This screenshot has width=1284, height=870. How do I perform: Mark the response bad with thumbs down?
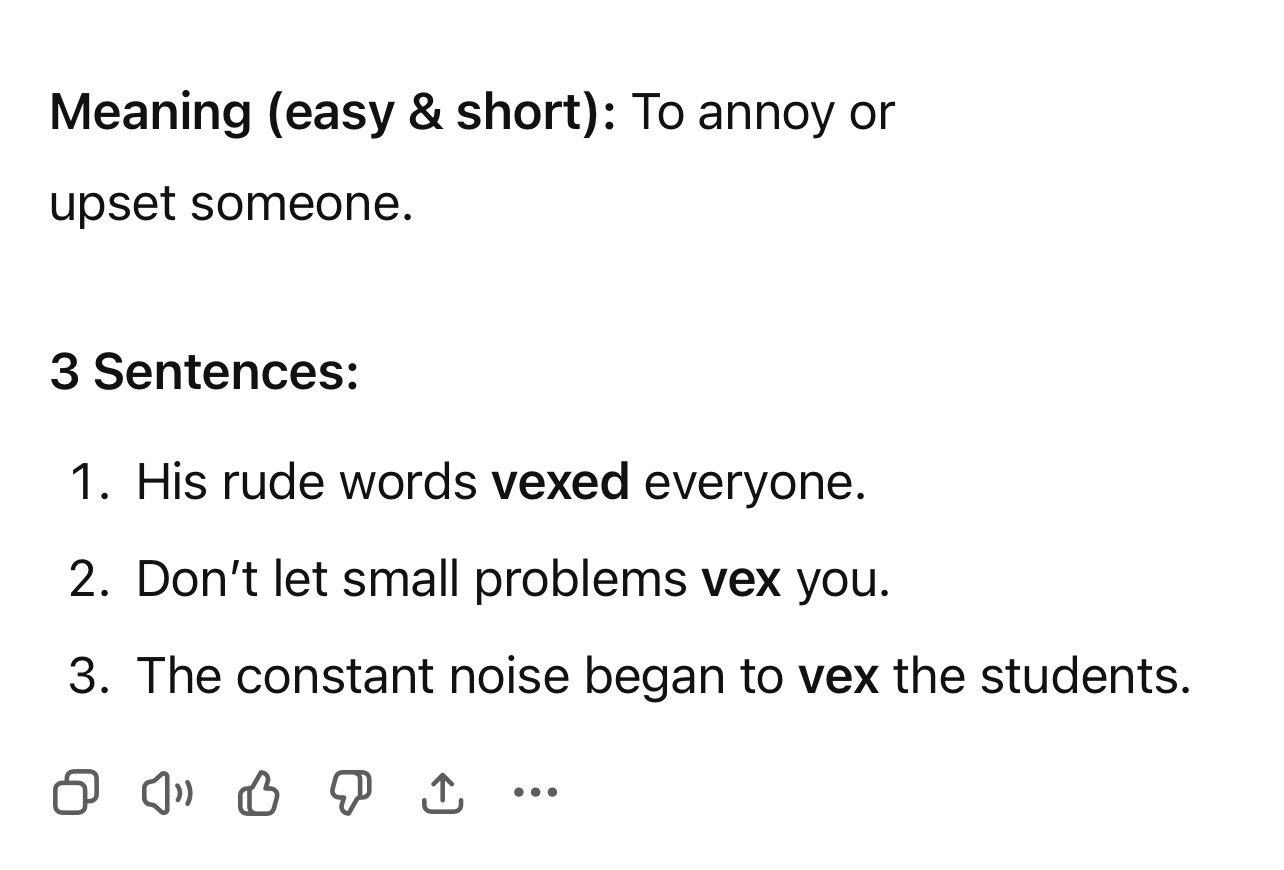[x=350, y=793]
